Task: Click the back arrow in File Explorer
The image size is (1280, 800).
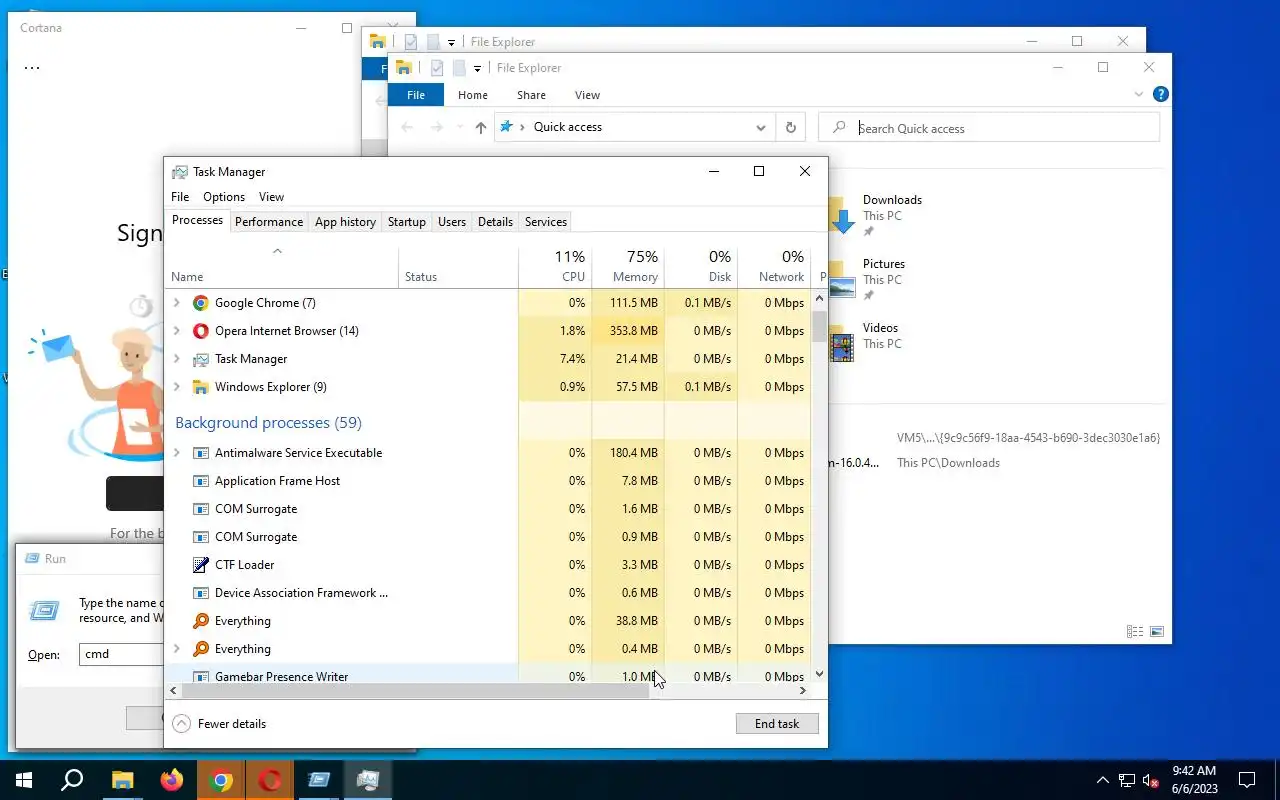Action: pos(407,127)
